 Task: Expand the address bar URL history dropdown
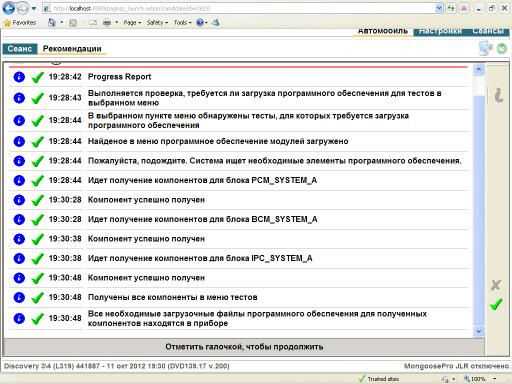click(x=439, y=8)
